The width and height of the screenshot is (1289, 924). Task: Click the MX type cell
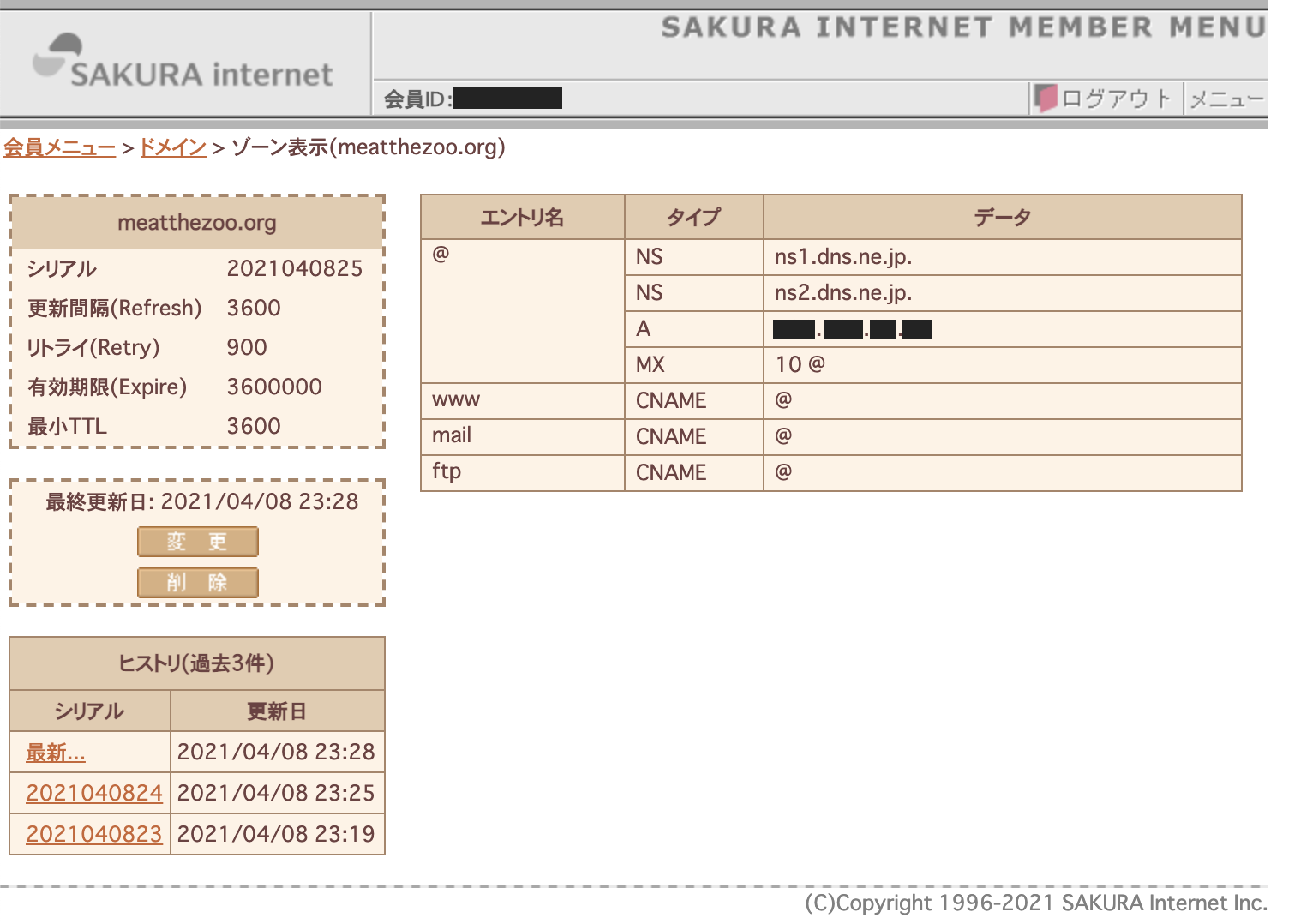coord(694,365)
